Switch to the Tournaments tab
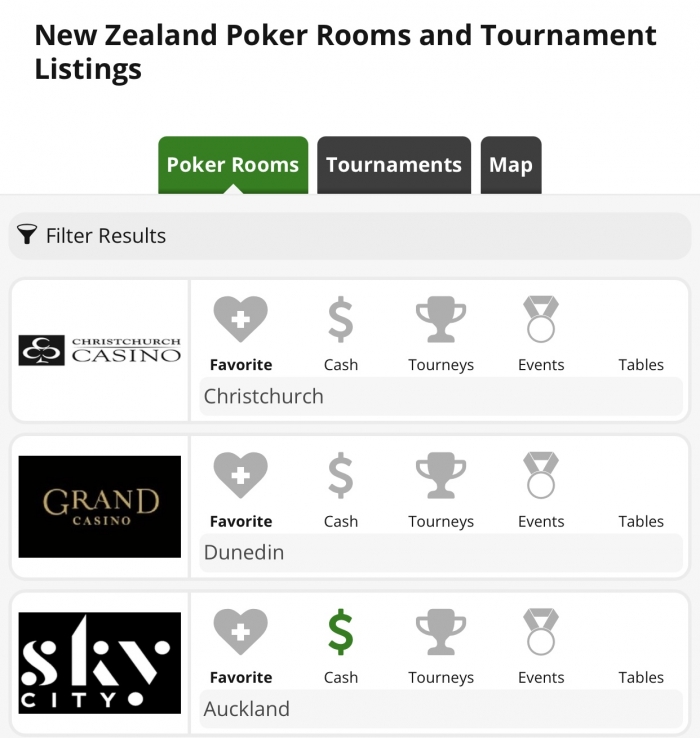 point(394,165)
